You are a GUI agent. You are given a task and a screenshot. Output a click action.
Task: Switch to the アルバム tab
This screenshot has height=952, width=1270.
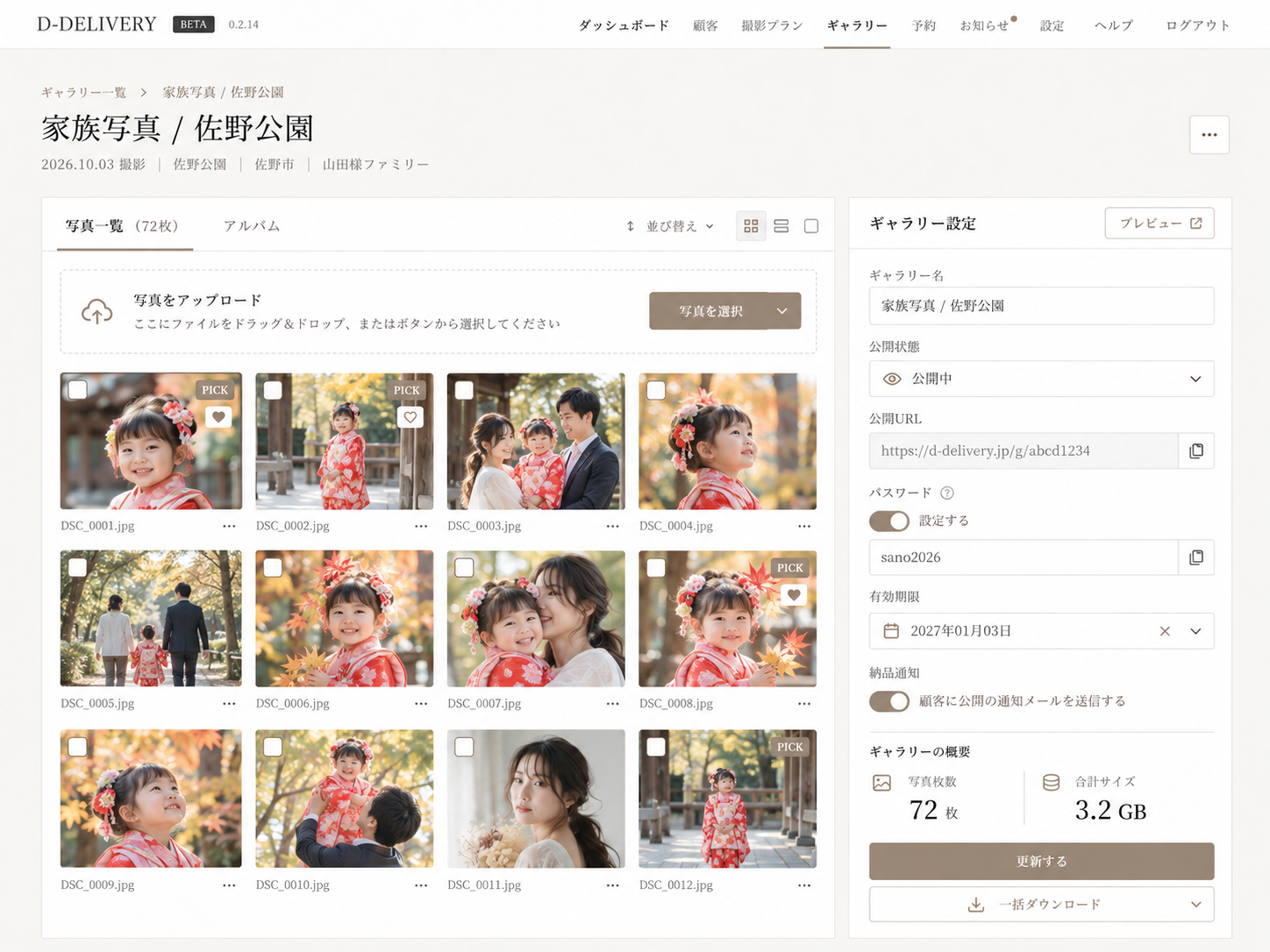[x=252, y=226]
